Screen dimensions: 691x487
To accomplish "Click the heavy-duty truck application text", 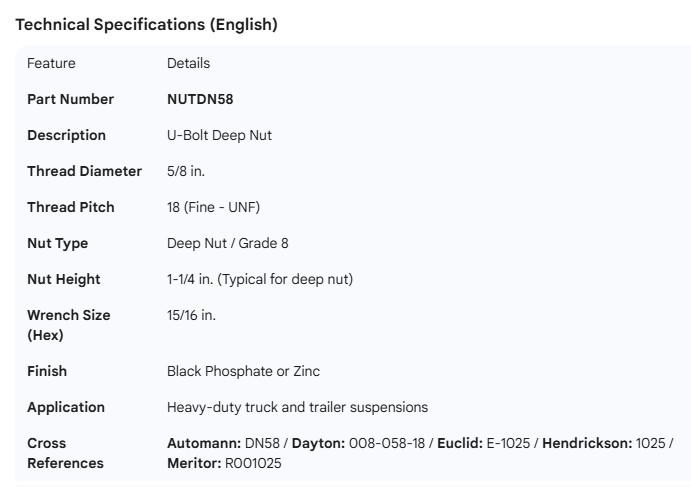I will click(x=297, y=407).
